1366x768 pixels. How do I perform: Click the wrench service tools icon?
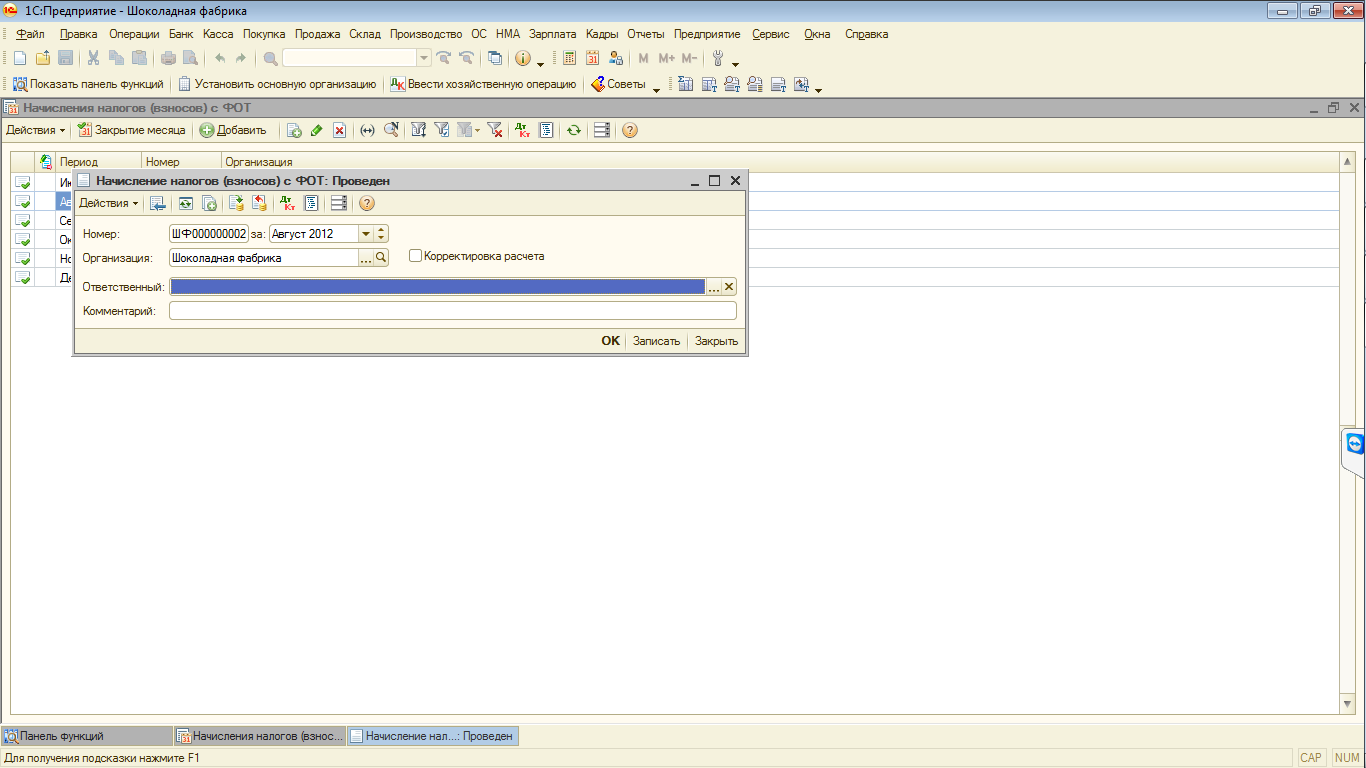[717, 58]
